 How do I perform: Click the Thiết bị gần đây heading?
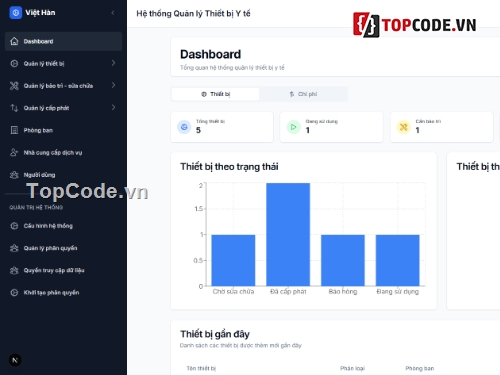(215, 334)
